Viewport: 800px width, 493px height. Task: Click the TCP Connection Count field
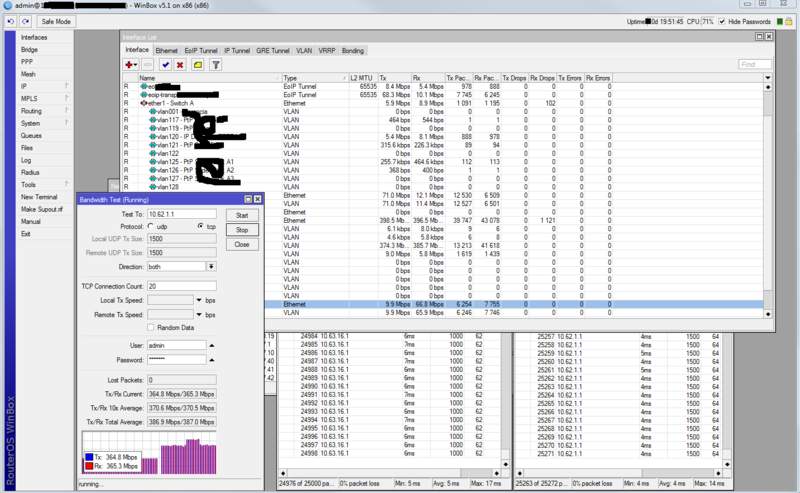182,286
